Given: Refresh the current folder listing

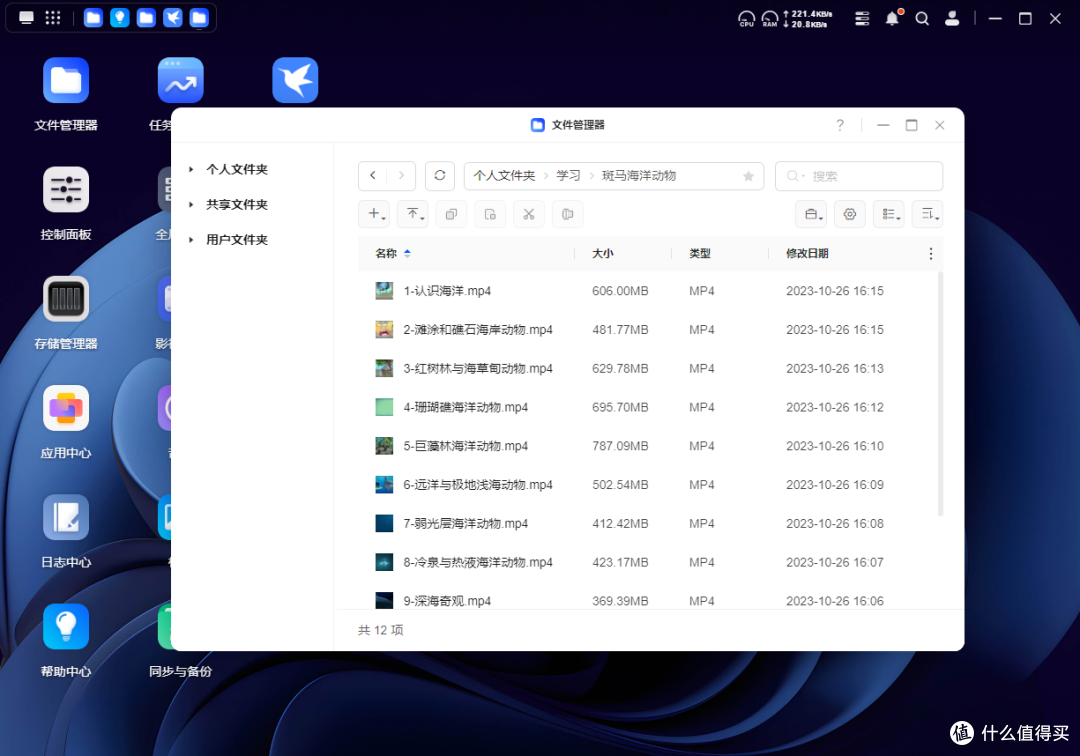Looking at the screenshot, I should [439, 176].
